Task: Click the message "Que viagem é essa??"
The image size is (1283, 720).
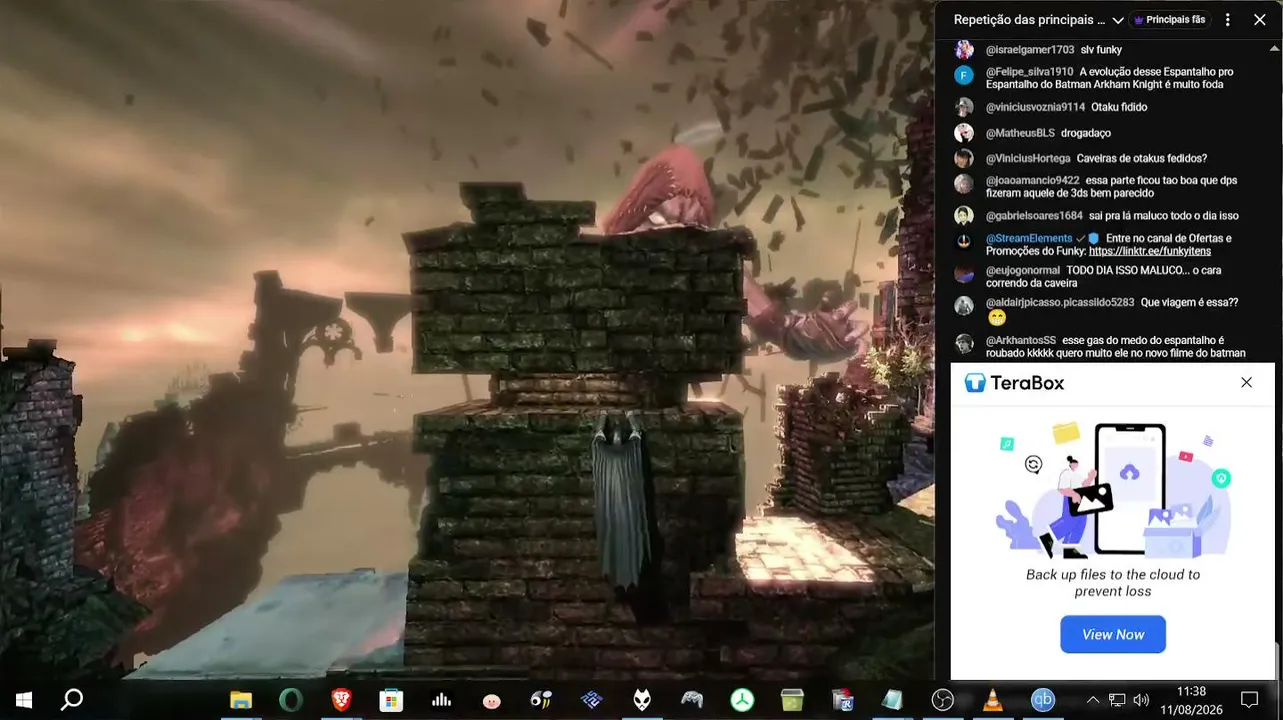Action: click(x=1189, y=302)
